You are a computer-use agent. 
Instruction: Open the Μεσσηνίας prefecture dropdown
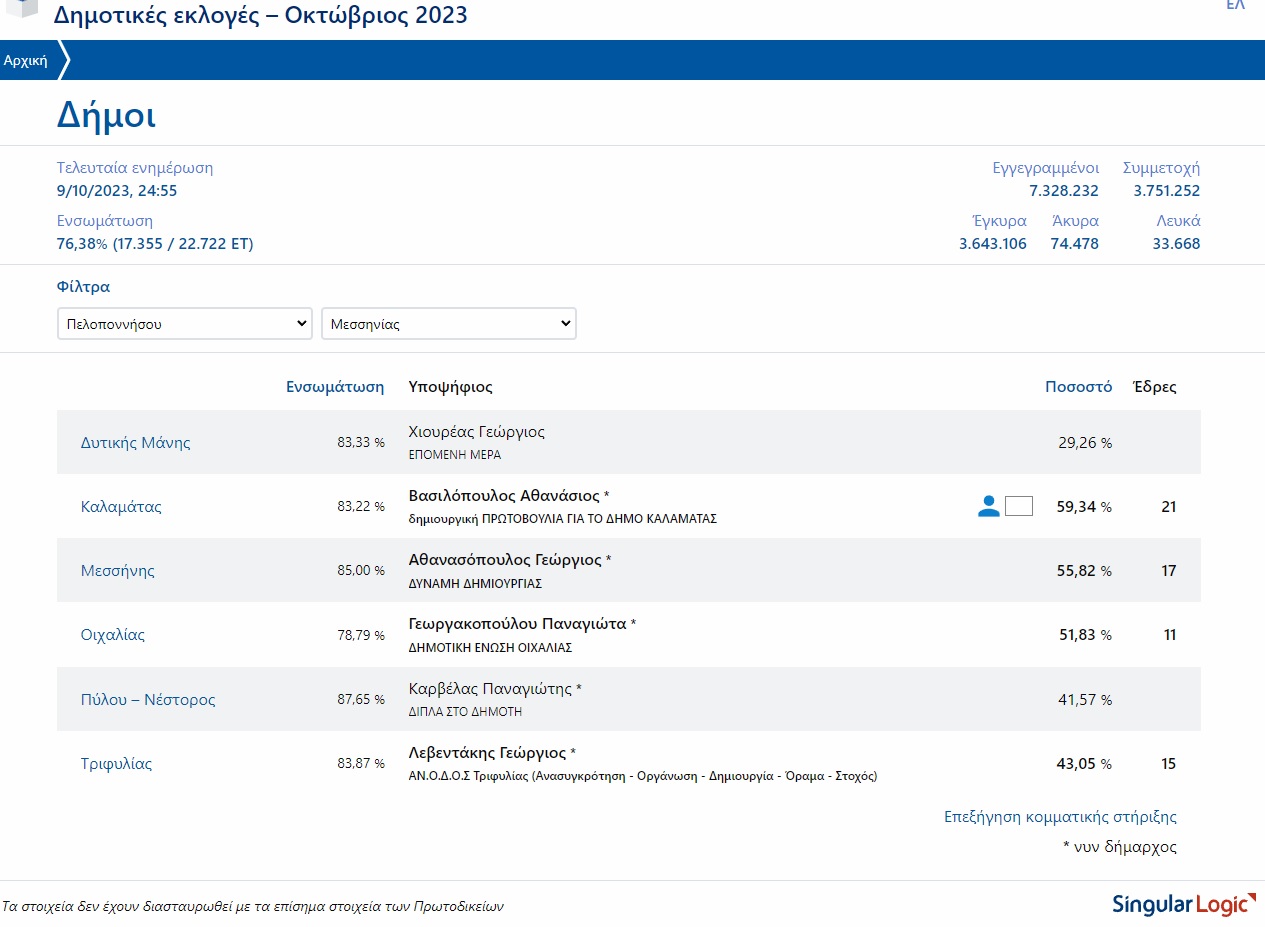tap(448, 324)
